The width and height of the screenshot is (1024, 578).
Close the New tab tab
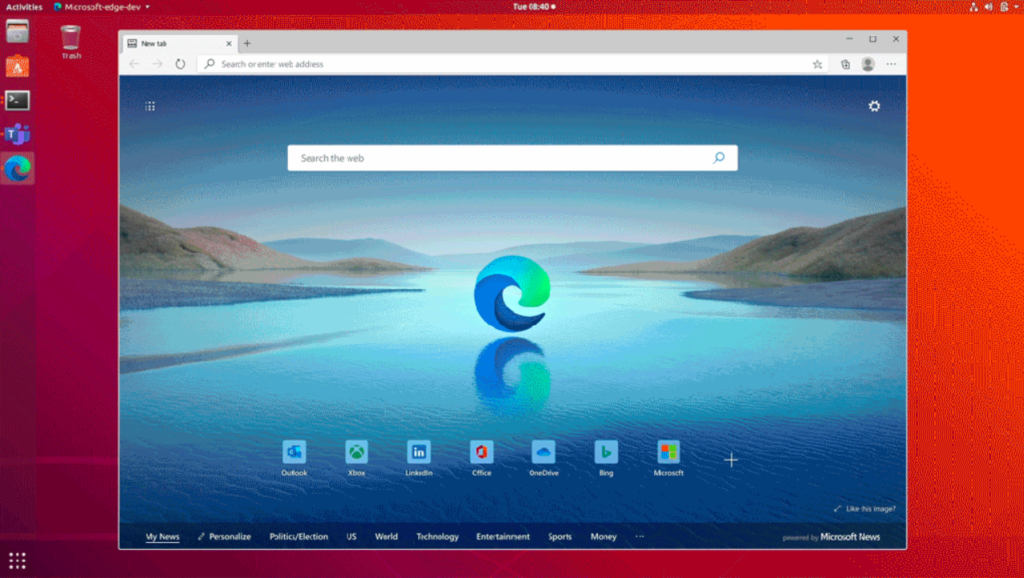[229, 43]
